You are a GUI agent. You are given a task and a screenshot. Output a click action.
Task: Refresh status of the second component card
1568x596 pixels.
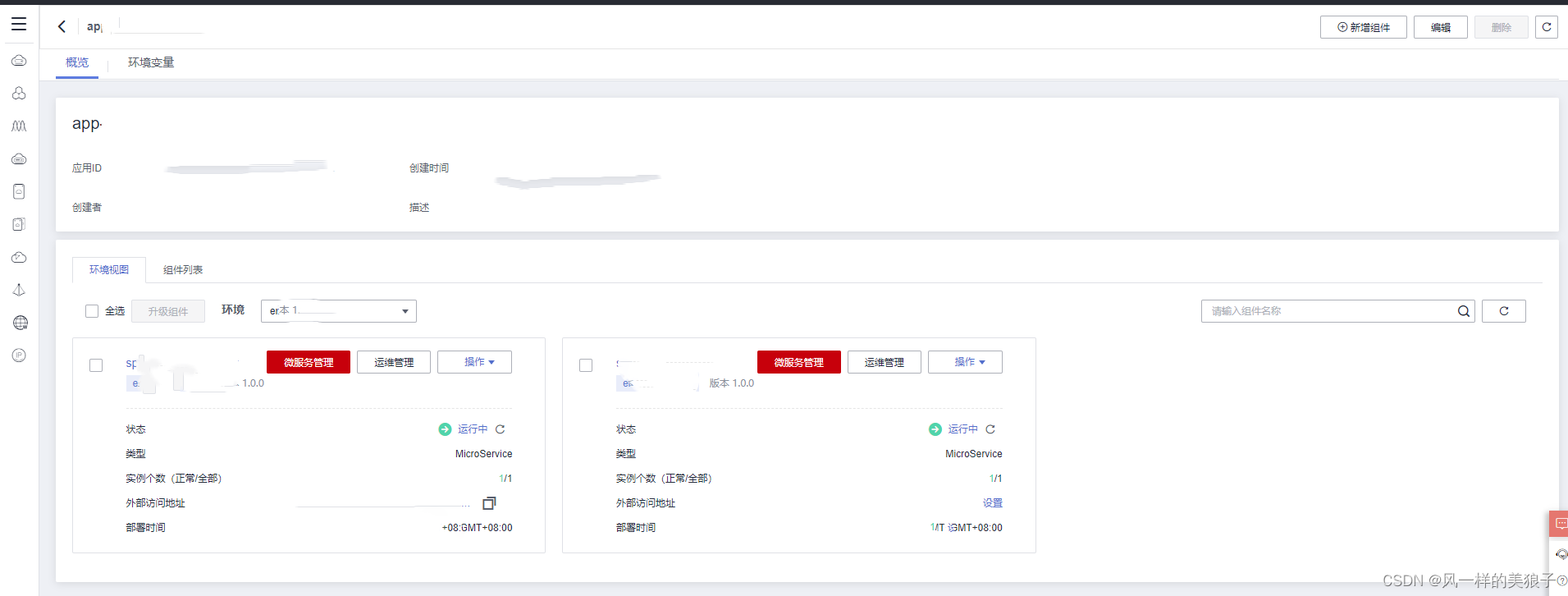(990, 429)
